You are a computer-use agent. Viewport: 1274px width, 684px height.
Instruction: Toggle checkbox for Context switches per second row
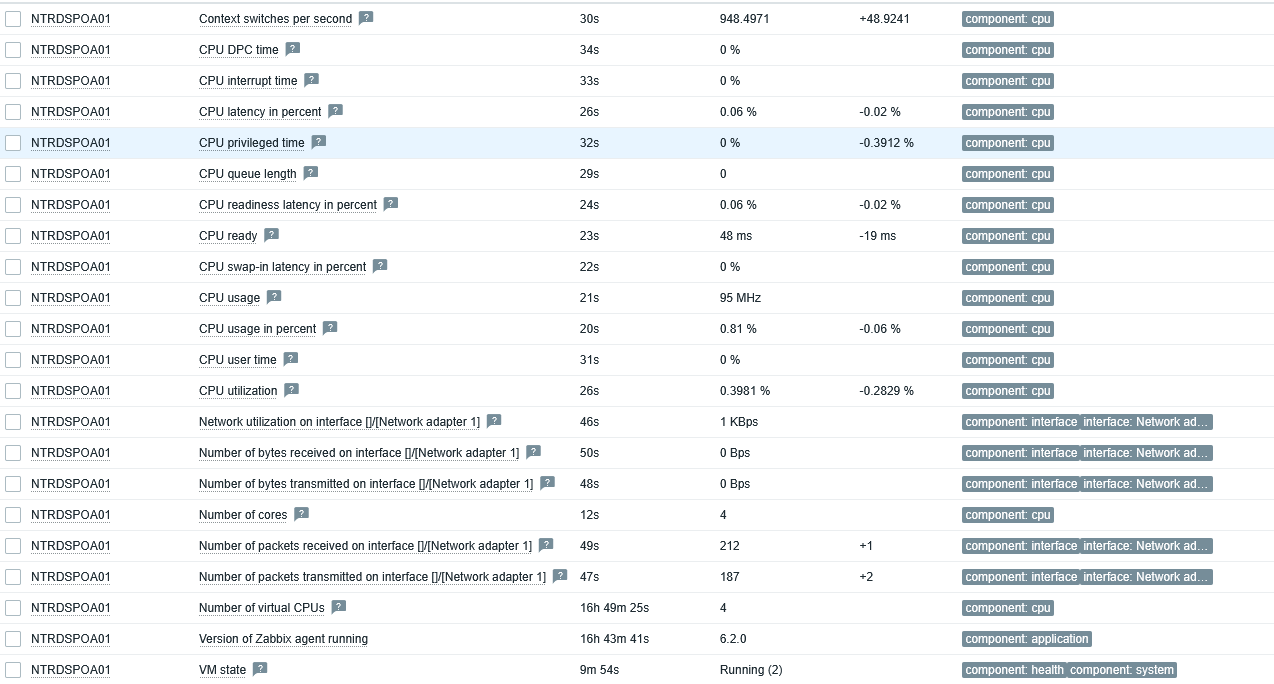click(x=13, y=19)
